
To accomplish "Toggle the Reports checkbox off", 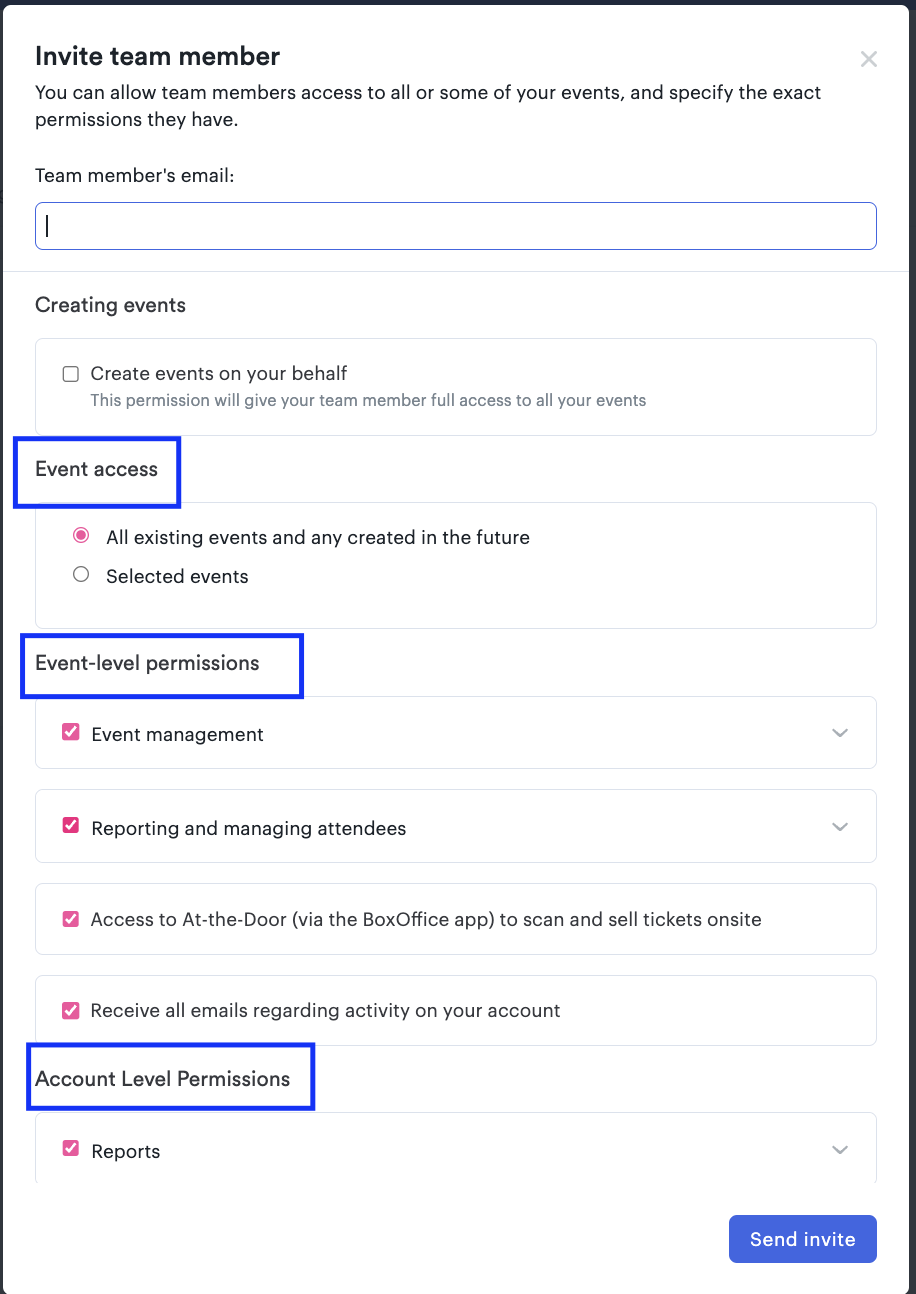I will (70, 1149).
